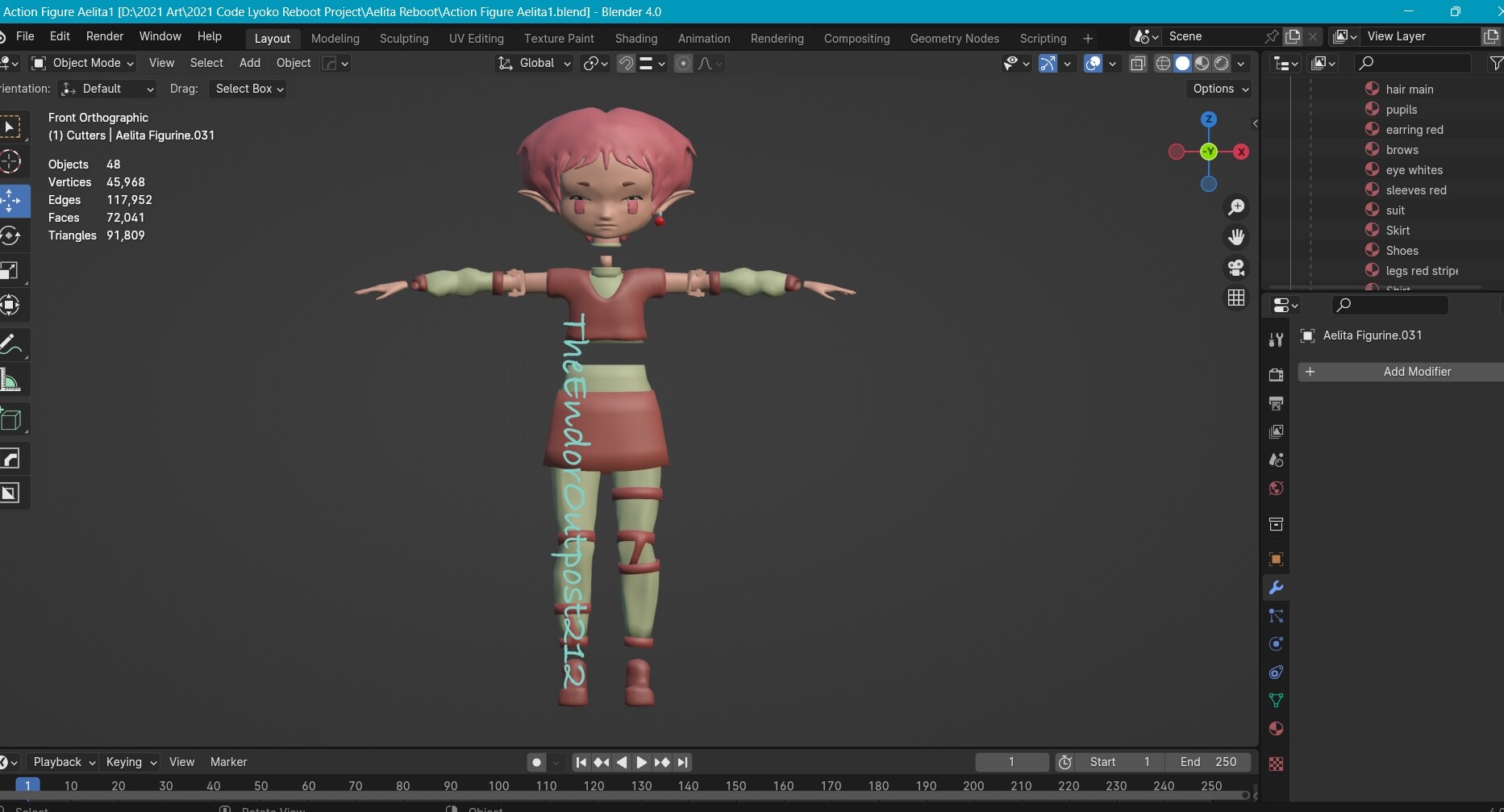This screenshot has width=1504, height=812.
Task: Switch to the Sculpting workspace tab
Action: click(x=404, y=38)
